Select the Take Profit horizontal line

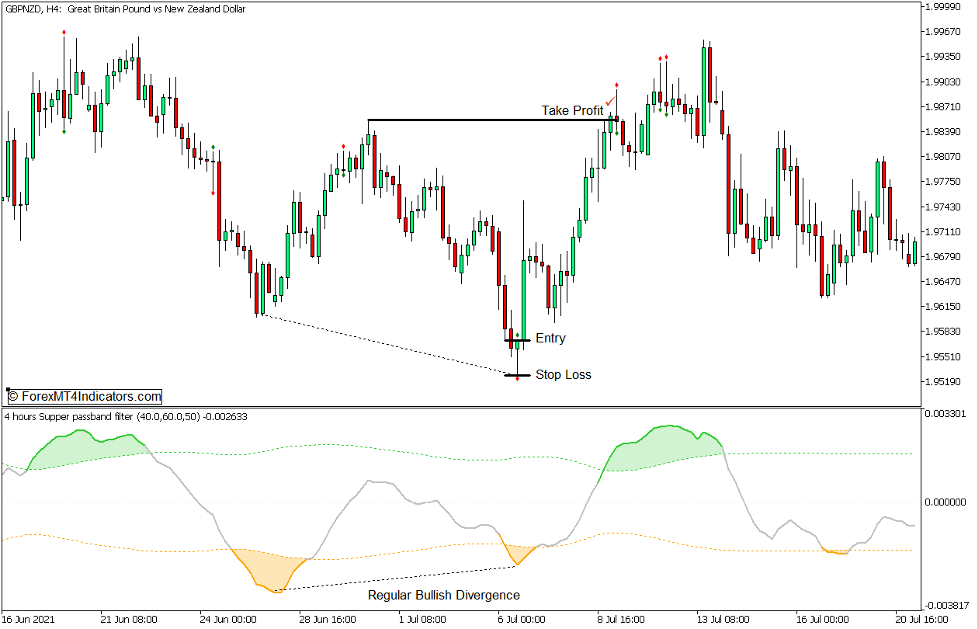pyautogui.click(x=480, y=117)
